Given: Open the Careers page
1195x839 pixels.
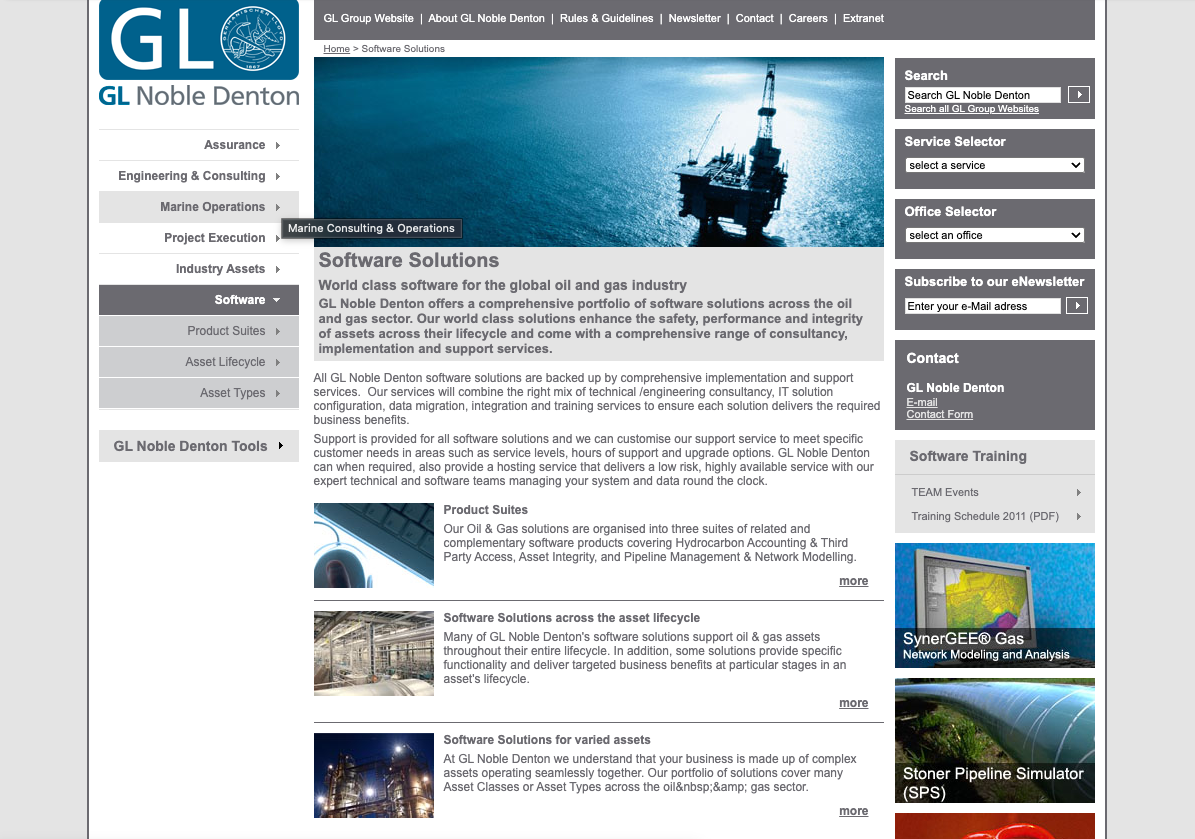Looking at the screenshot, I should [808, 18].
